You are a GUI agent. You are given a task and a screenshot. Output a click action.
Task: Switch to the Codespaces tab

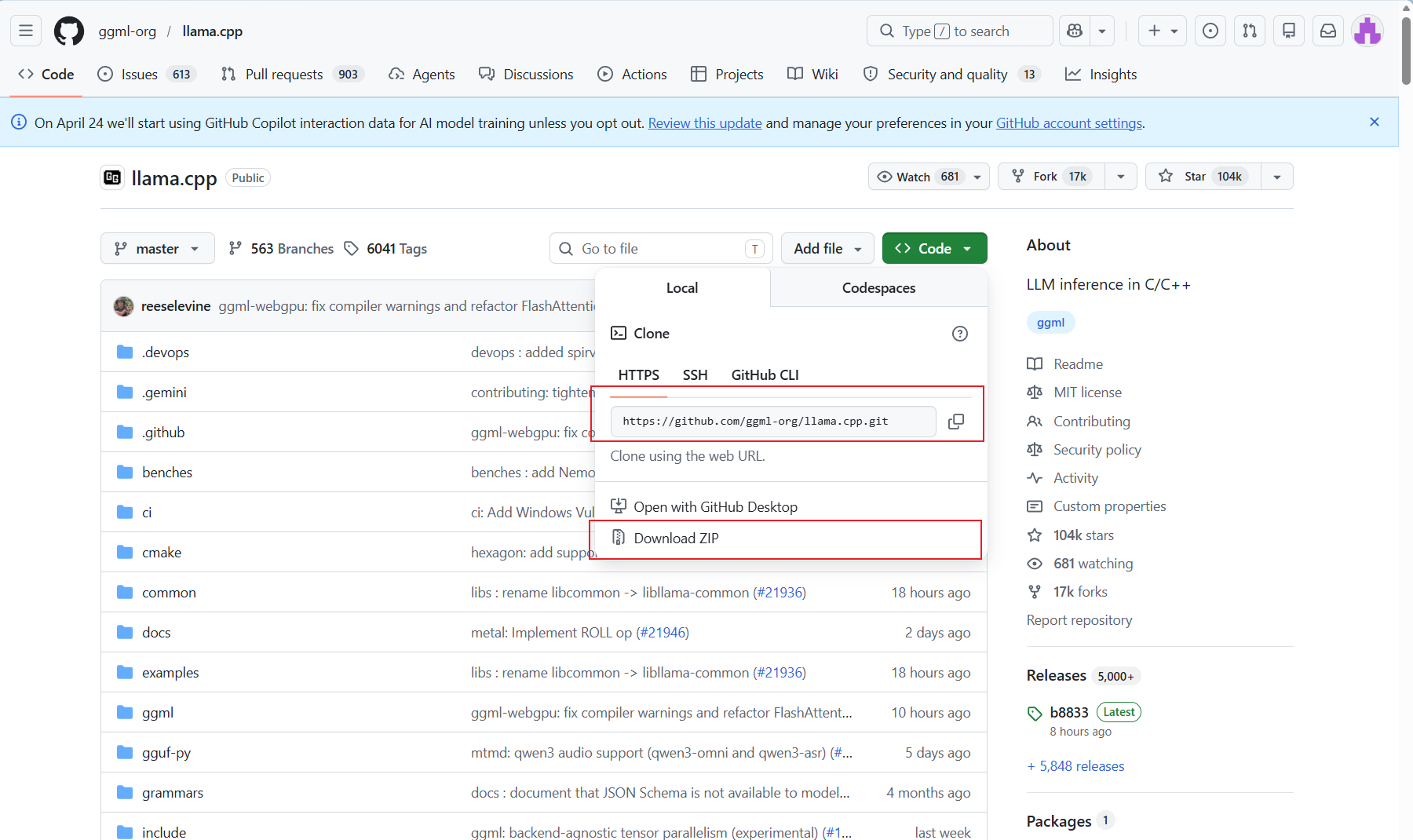(878, 288)
